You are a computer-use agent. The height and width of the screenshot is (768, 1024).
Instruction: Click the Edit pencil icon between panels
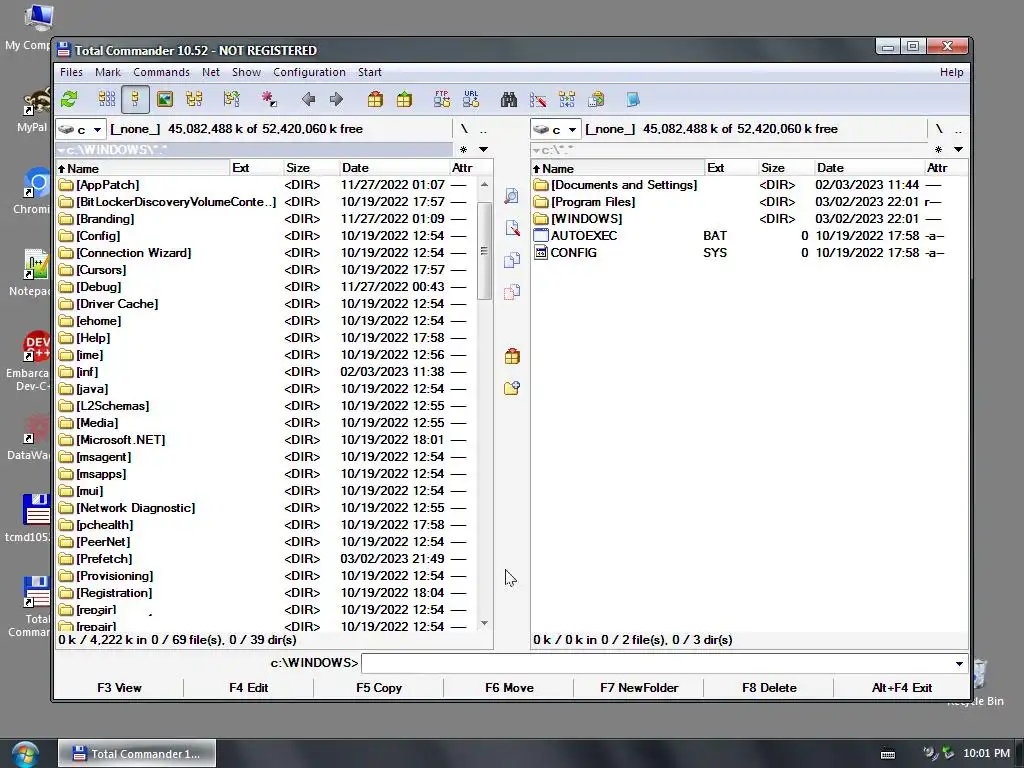[x=512, y=228]
